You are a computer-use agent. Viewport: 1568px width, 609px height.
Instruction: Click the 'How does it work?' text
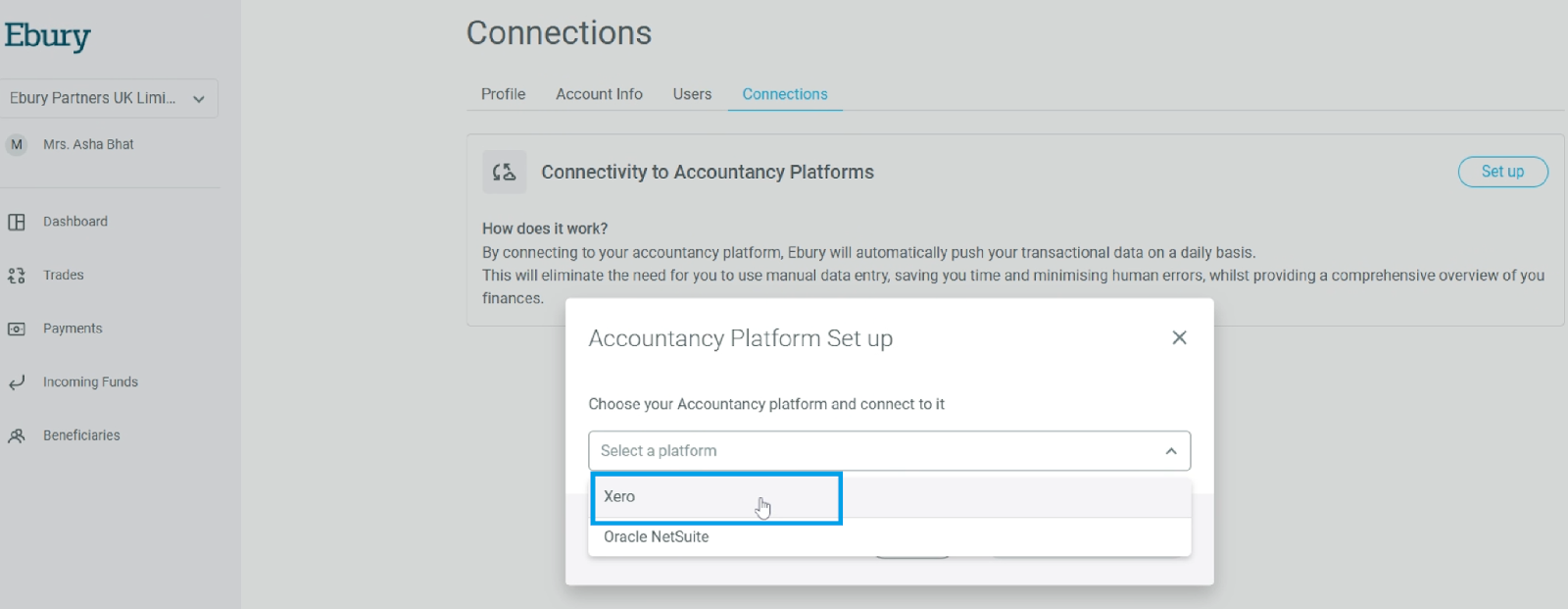point(545,228)
